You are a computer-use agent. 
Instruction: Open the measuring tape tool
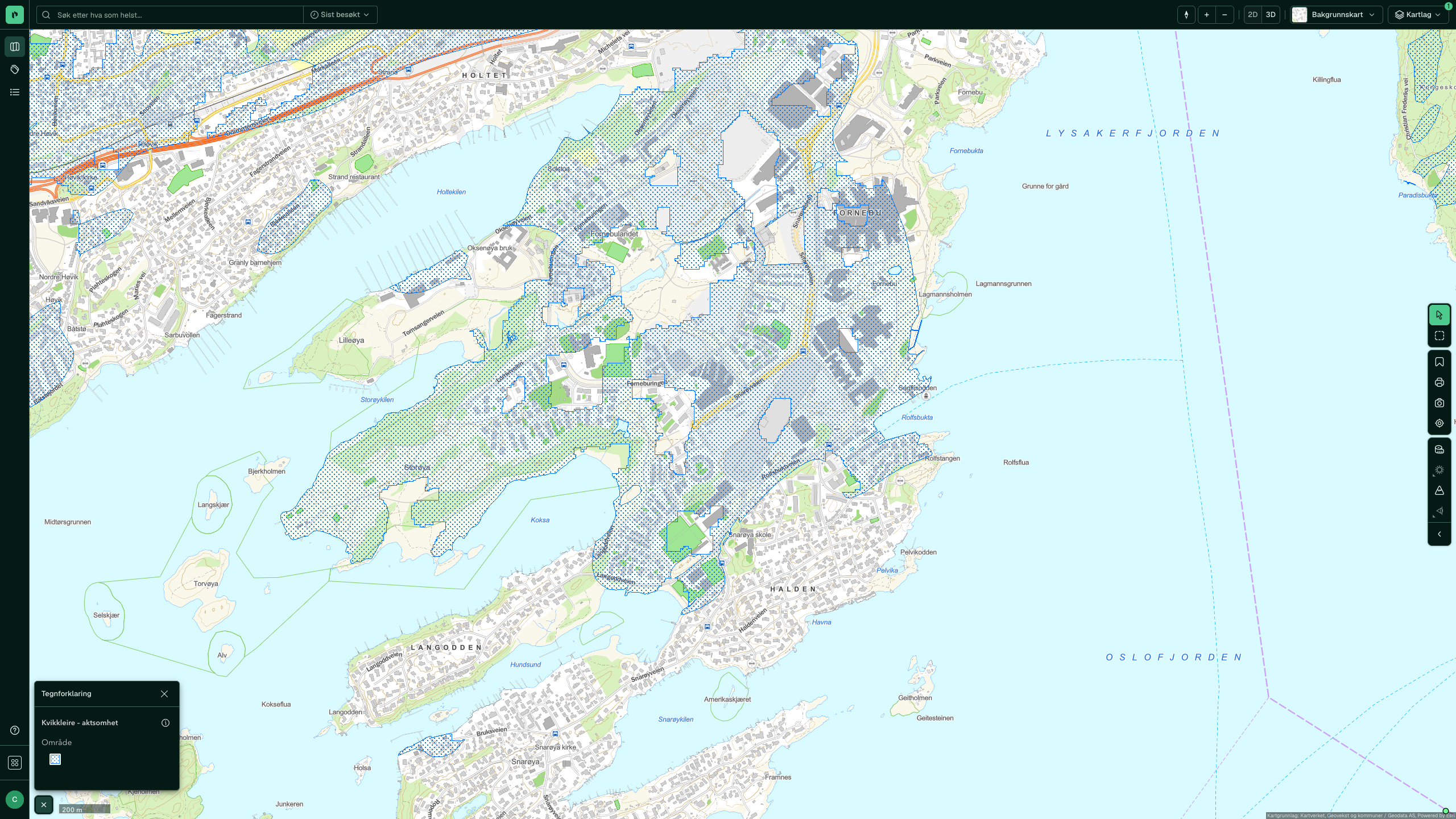click(1440, 449)
